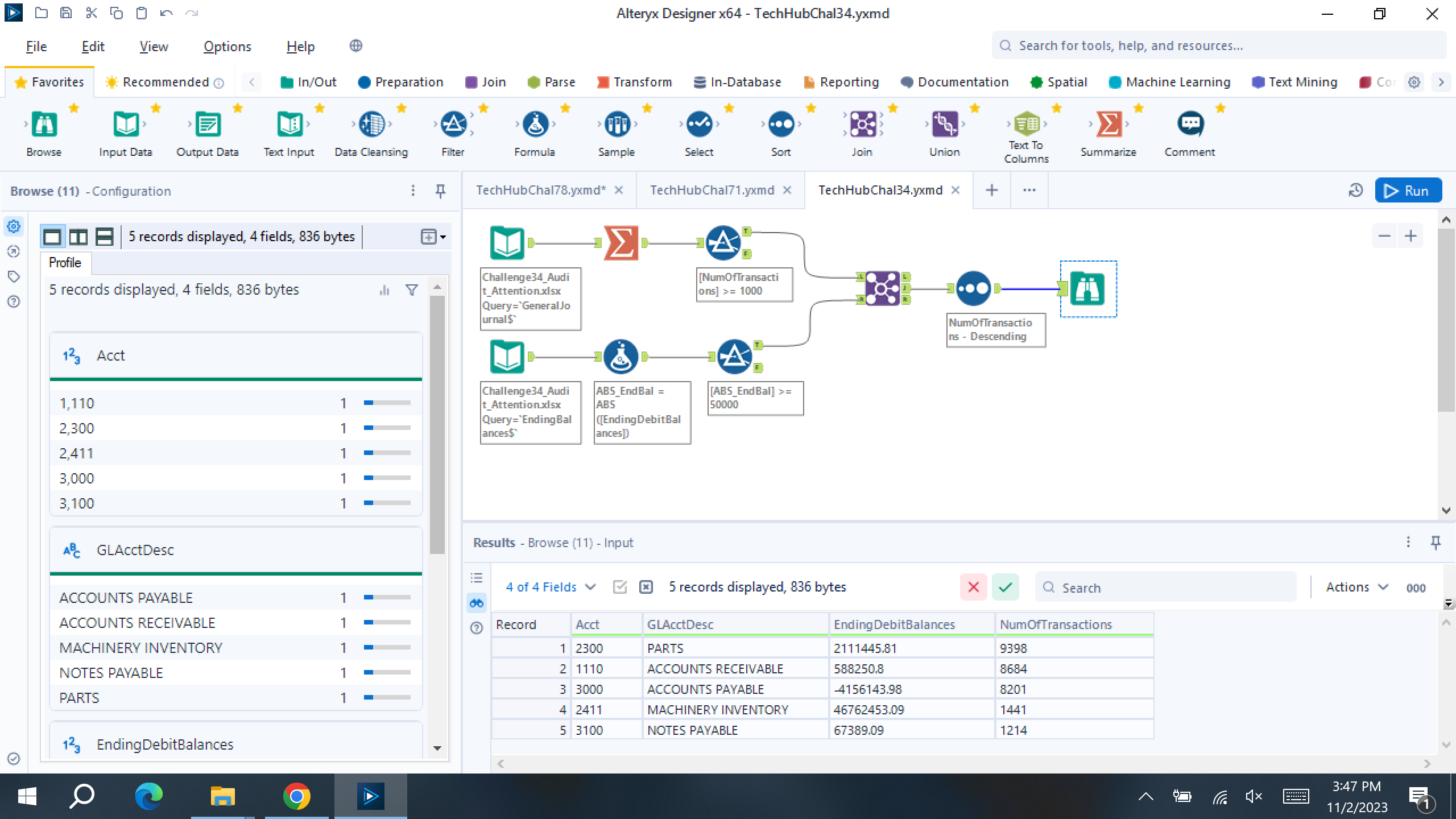The height and width of the screenshot is (819, 1456).
Task: Open the Options menu
Action: click(227, 47)
